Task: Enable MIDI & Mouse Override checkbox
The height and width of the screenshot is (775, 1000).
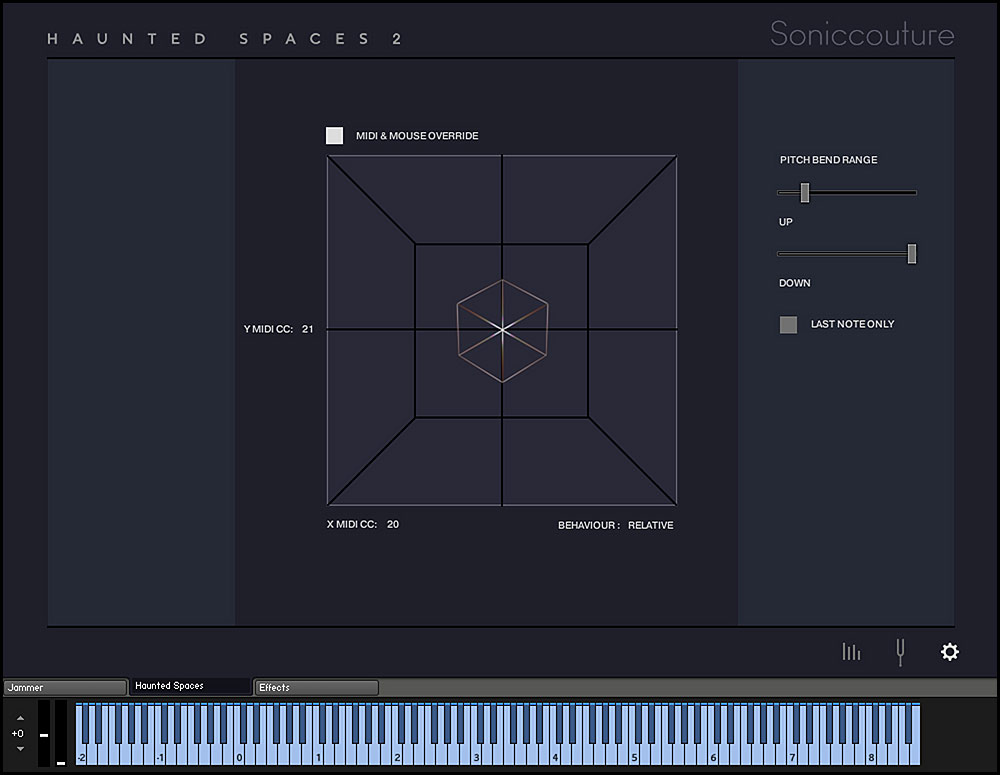Action: [334, 135]
